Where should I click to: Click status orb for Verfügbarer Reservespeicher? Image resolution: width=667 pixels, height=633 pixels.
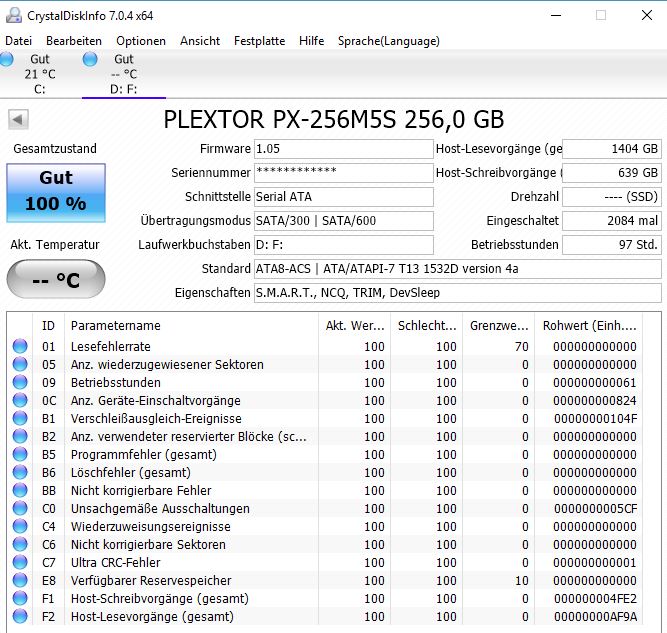click(x=20, y=580)
